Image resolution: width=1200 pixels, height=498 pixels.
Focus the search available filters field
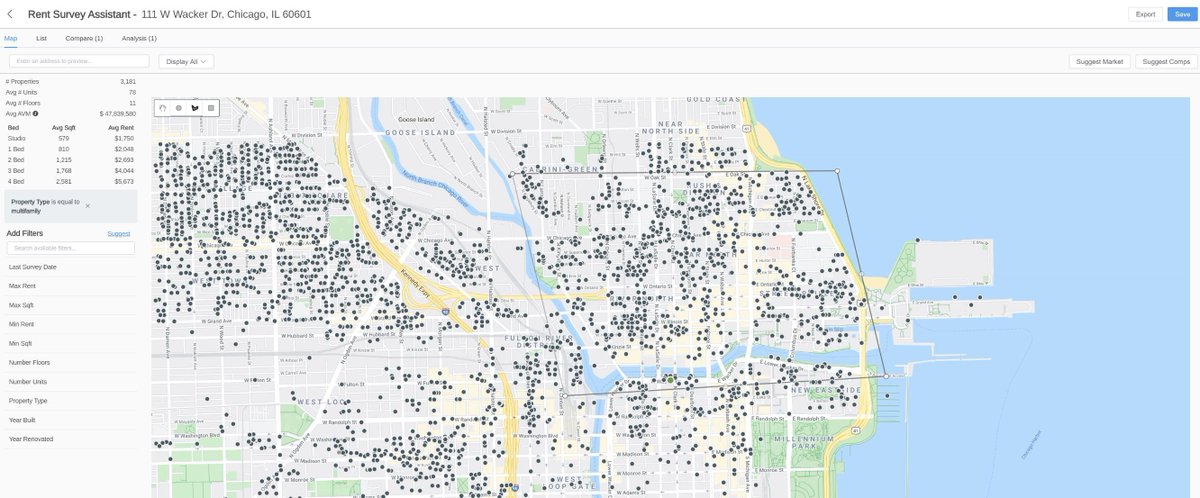click(71, 248)
